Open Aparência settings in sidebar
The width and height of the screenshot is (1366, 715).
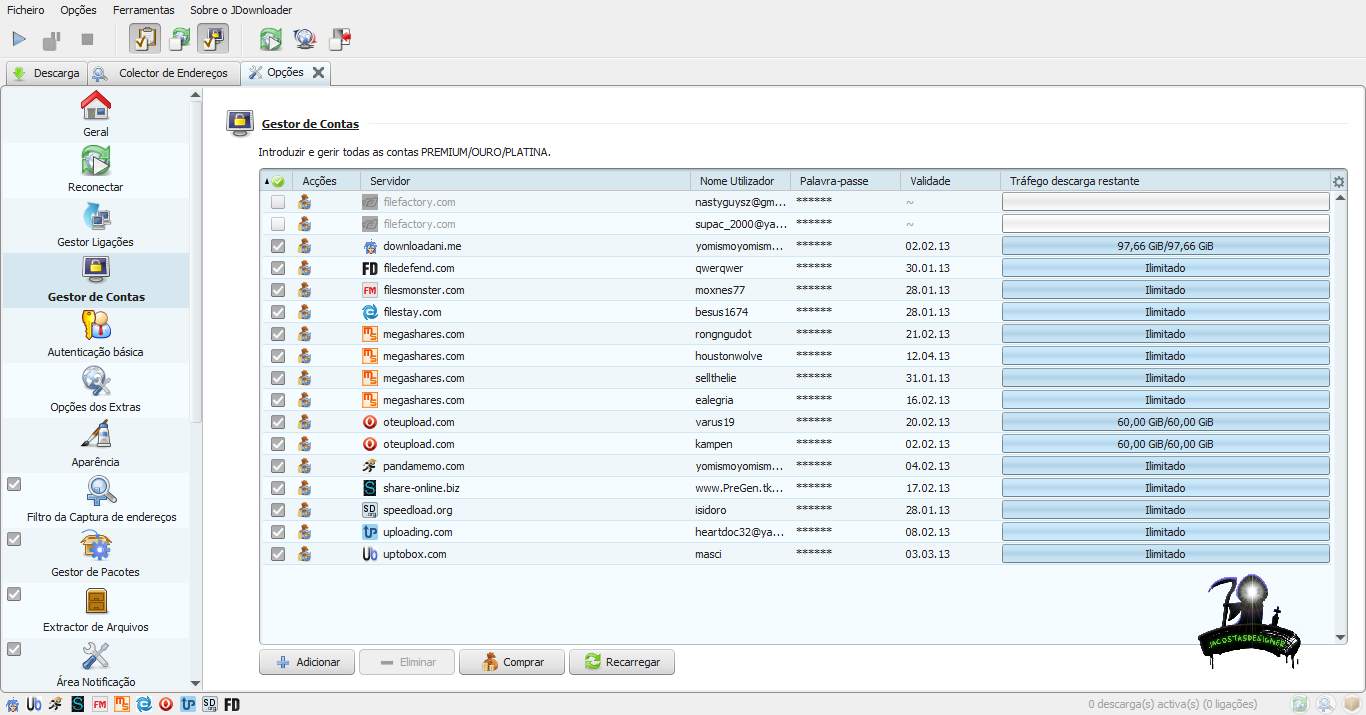pyautogui.click(x=96, y=437)
